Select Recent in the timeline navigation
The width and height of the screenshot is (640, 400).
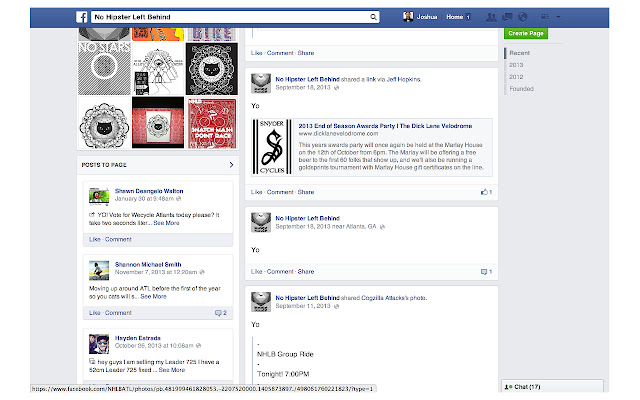point(519,53)
